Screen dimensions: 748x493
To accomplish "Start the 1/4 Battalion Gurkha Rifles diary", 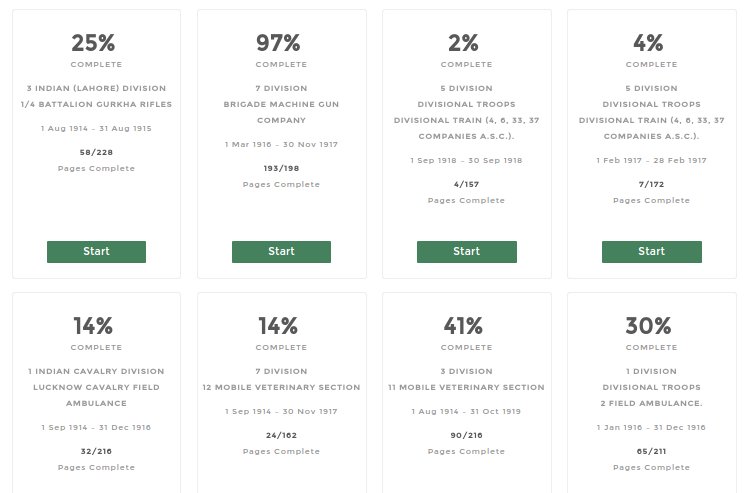I will pyautogui.click(x=96, y=252).
